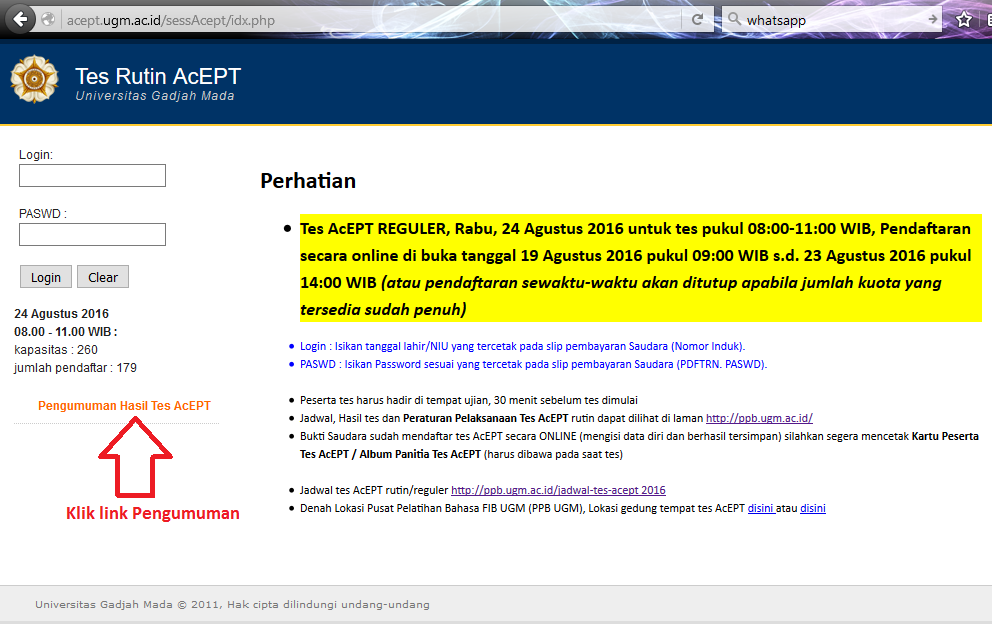Click the Login text field

[x=92, y=175]
